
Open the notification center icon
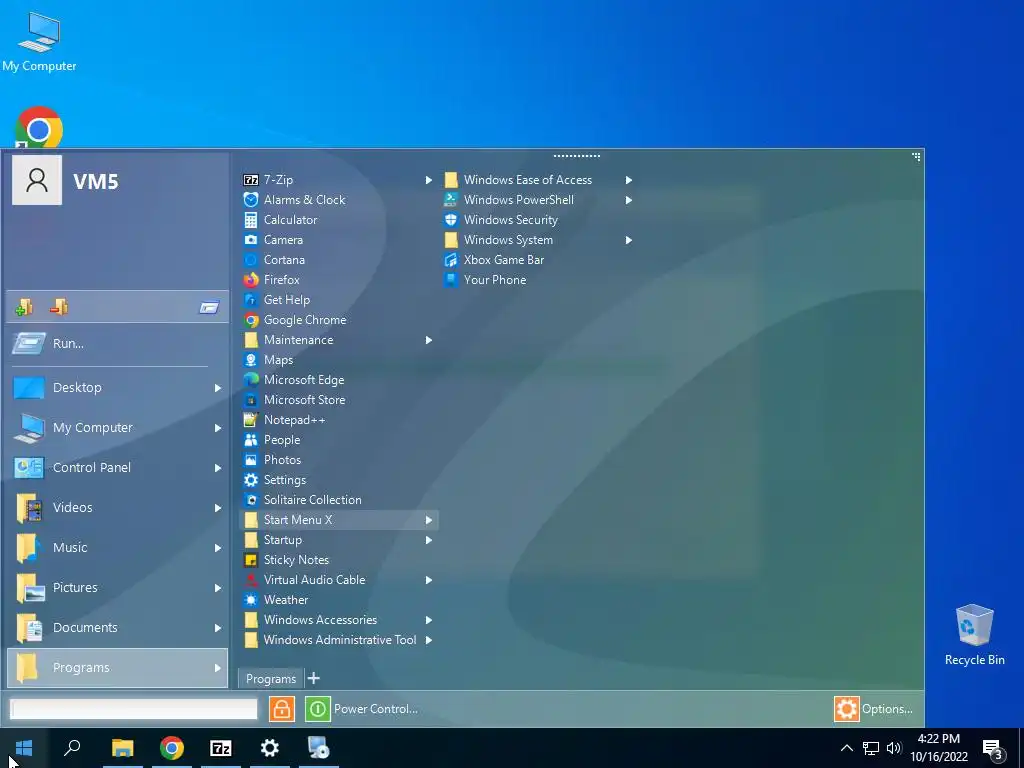click(x=992, y=748)
